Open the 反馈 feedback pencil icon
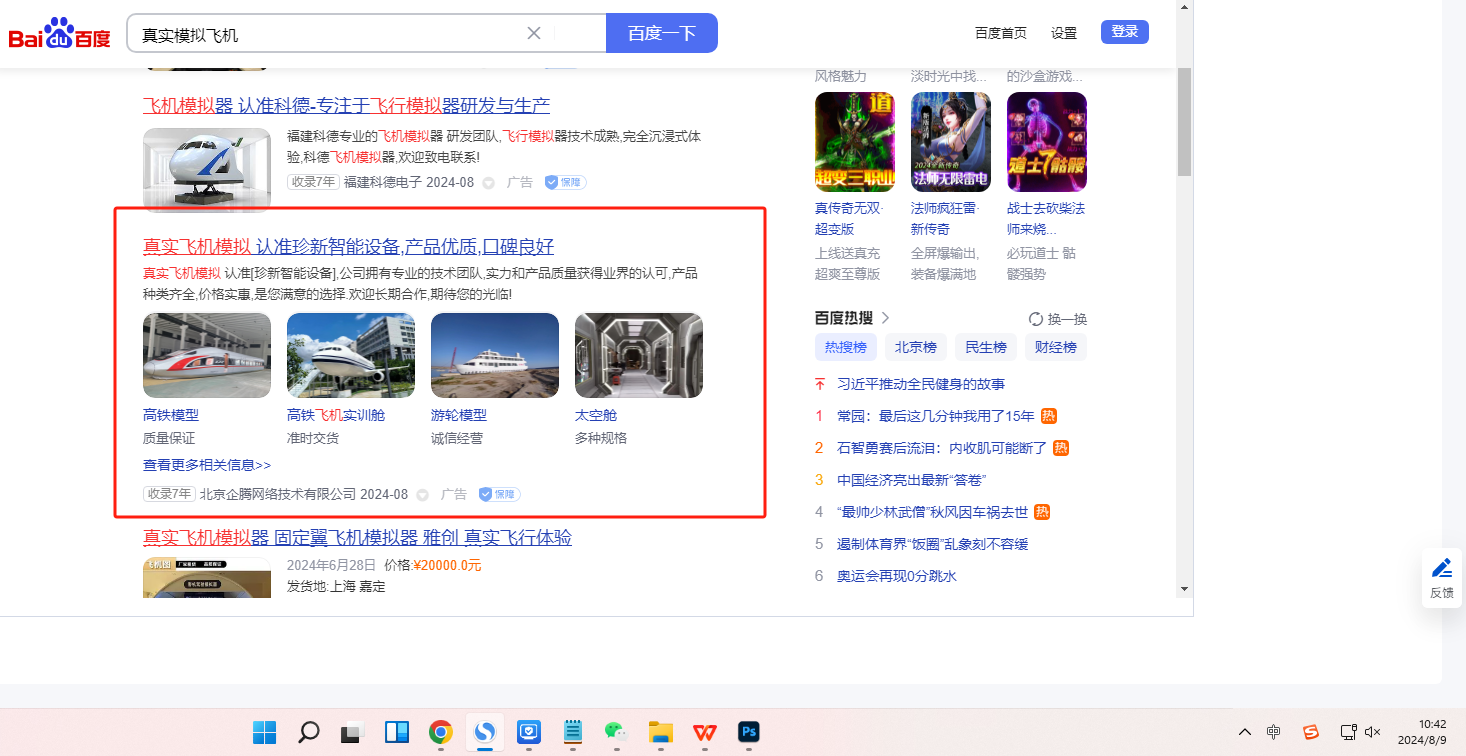Screen dimensions: 1466x756 [x=1441, y=569]
